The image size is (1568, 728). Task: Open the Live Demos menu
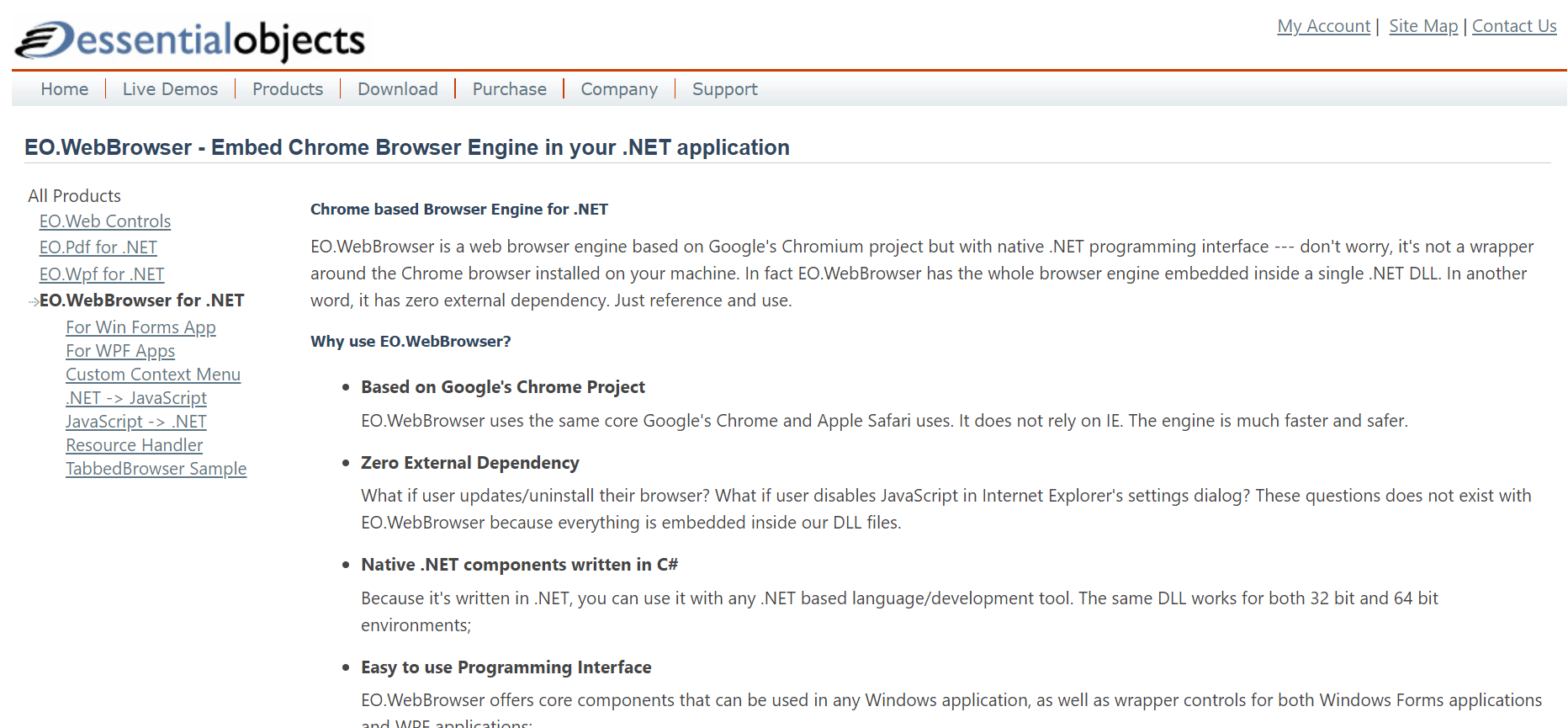coord(170,89)
